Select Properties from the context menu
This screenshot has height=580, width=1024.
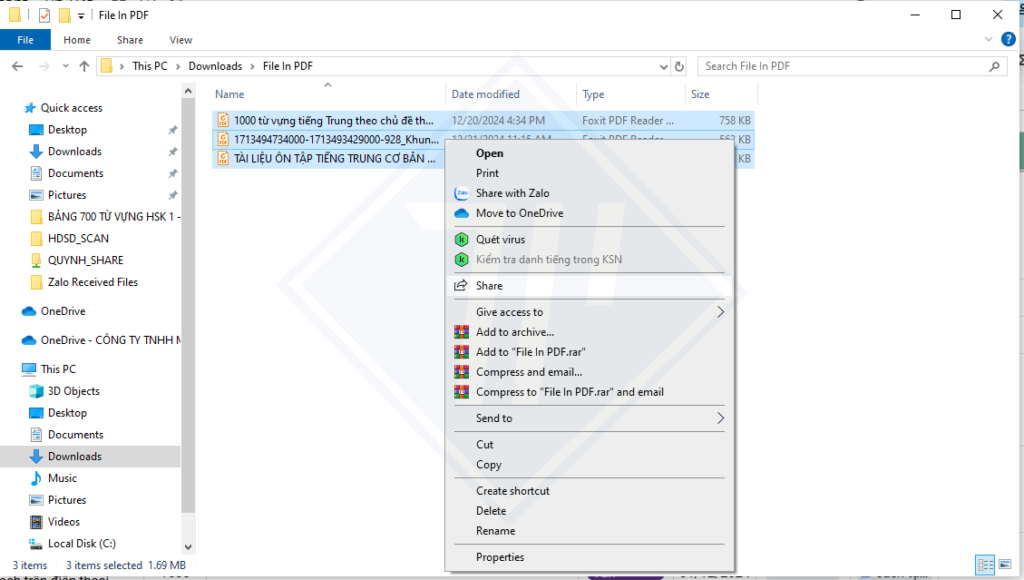[500, 557]
